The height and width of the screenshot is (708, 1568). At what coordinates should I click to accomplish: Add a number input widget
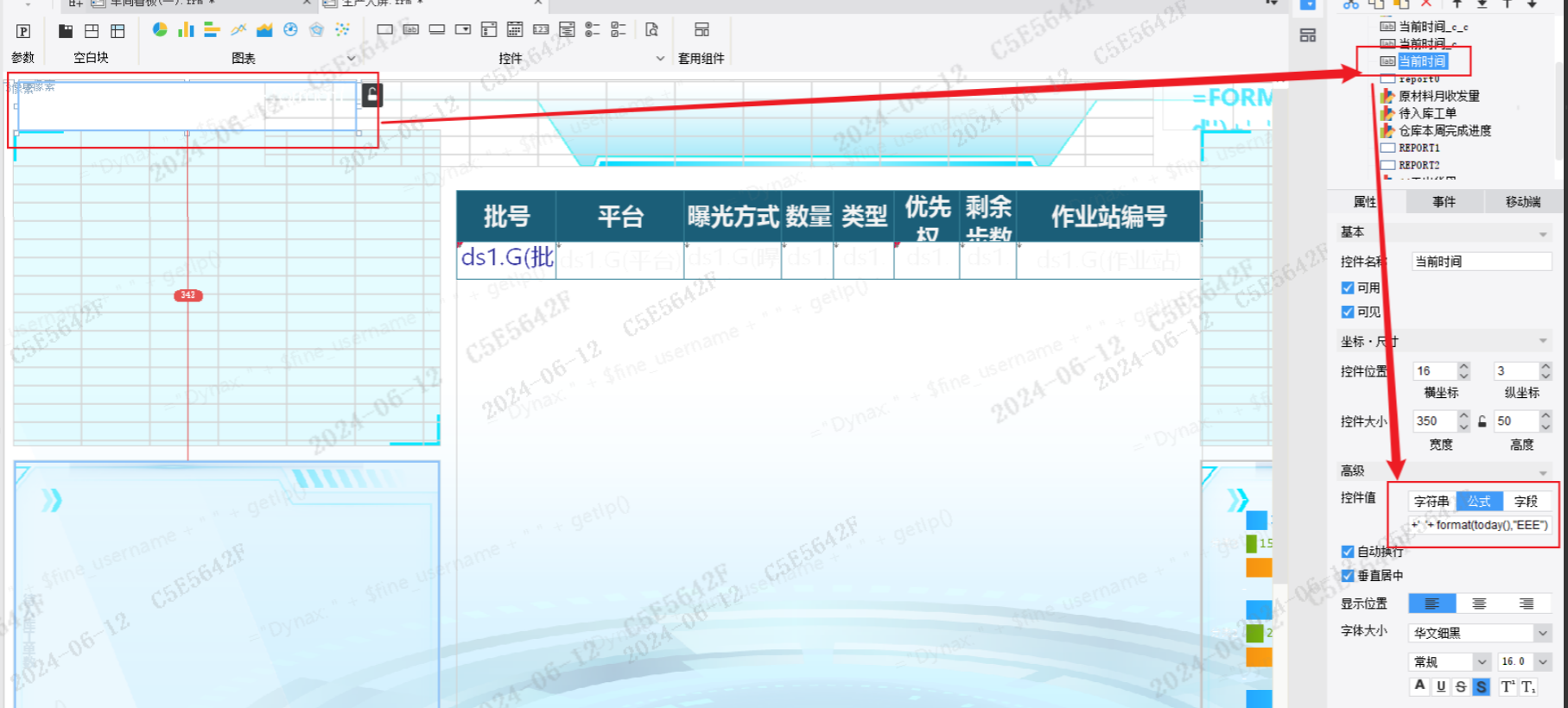click(x=541, y=30)
